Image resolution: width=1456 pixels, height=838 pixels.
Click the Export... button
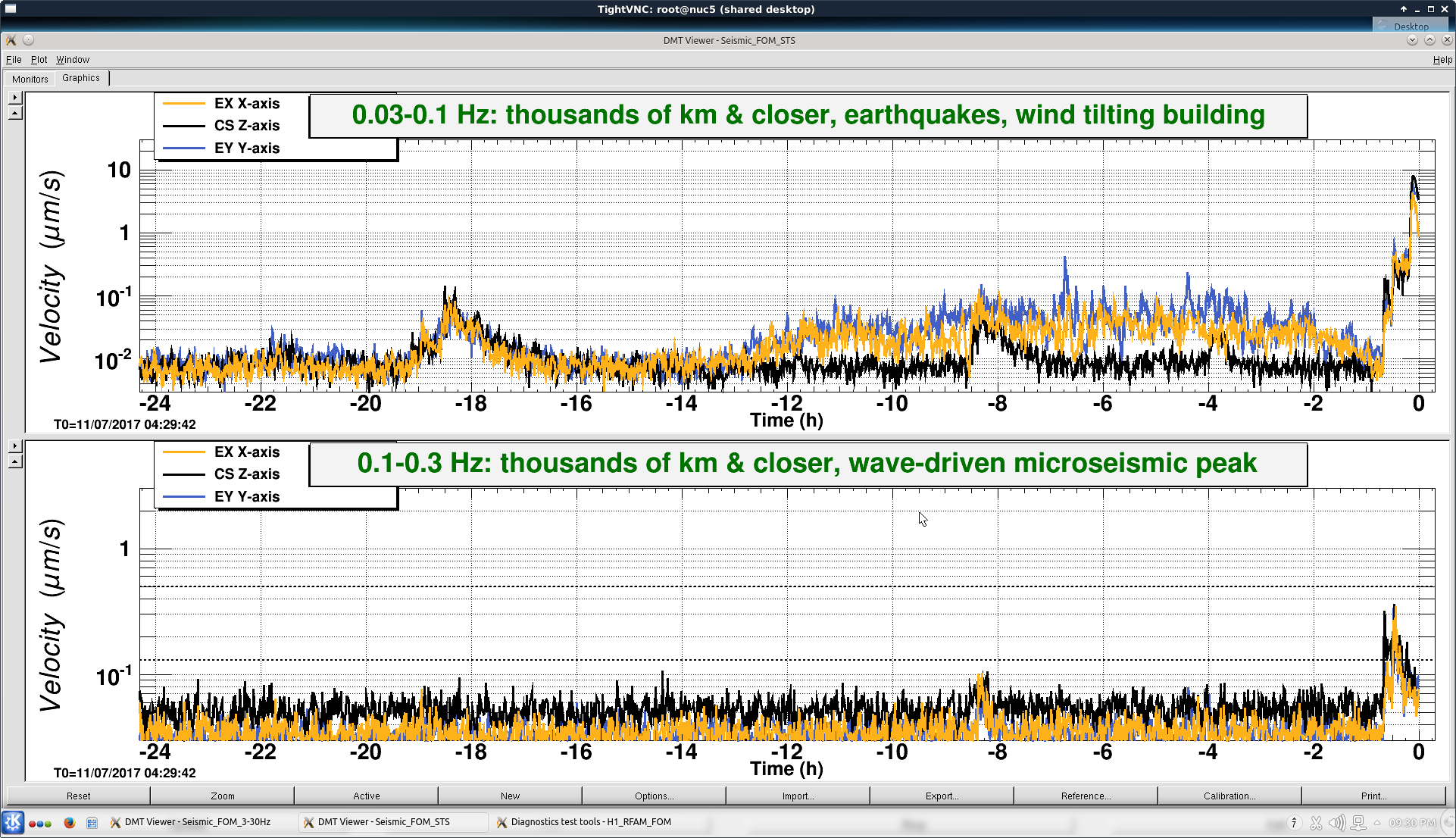942,796
